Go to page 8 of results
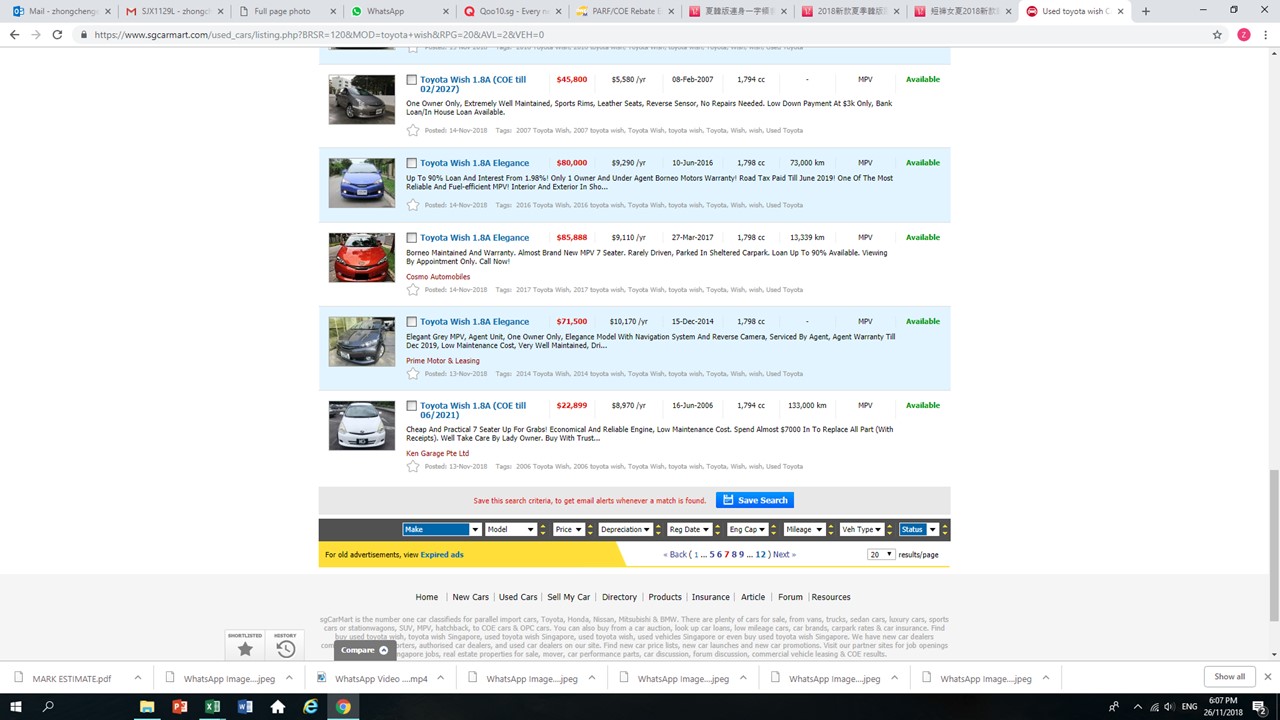1280x720 pixels. click(734, 554)
